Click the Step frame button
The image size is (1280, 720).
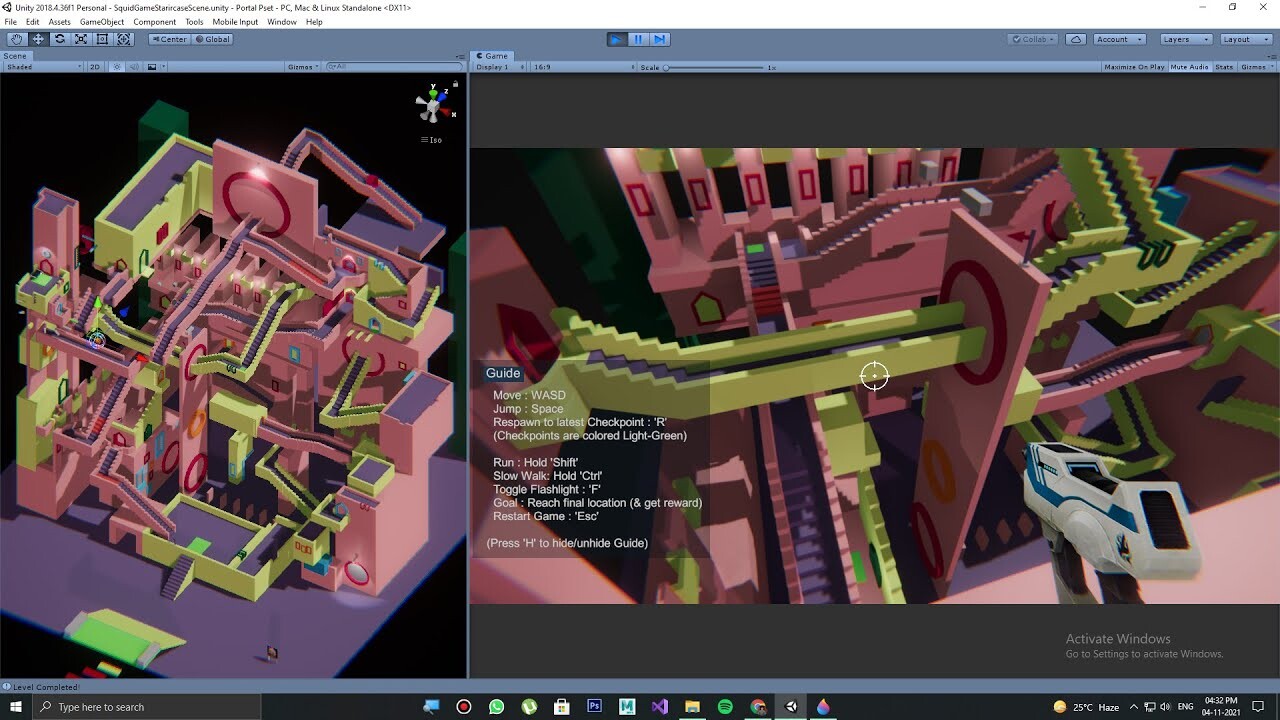pos(659,39)
